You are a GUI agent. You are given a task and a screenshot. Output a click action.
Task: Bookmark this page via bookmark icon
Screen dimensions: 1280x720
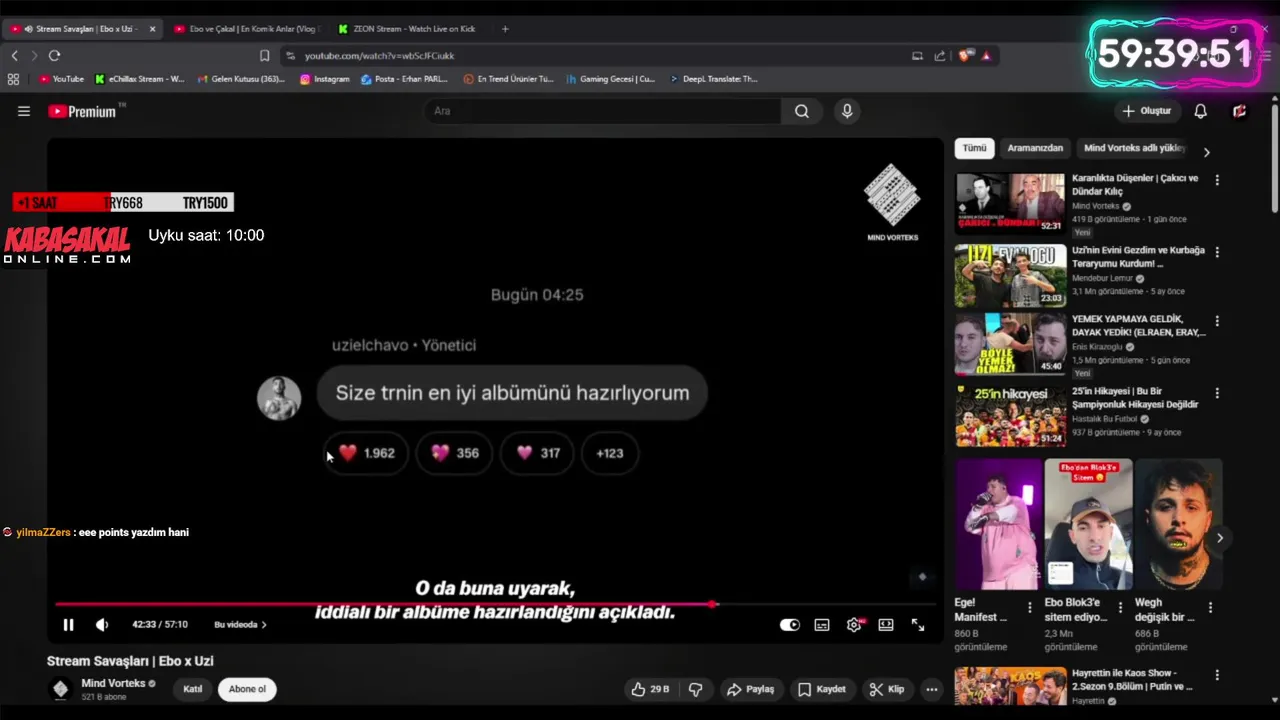click(264, 56)
